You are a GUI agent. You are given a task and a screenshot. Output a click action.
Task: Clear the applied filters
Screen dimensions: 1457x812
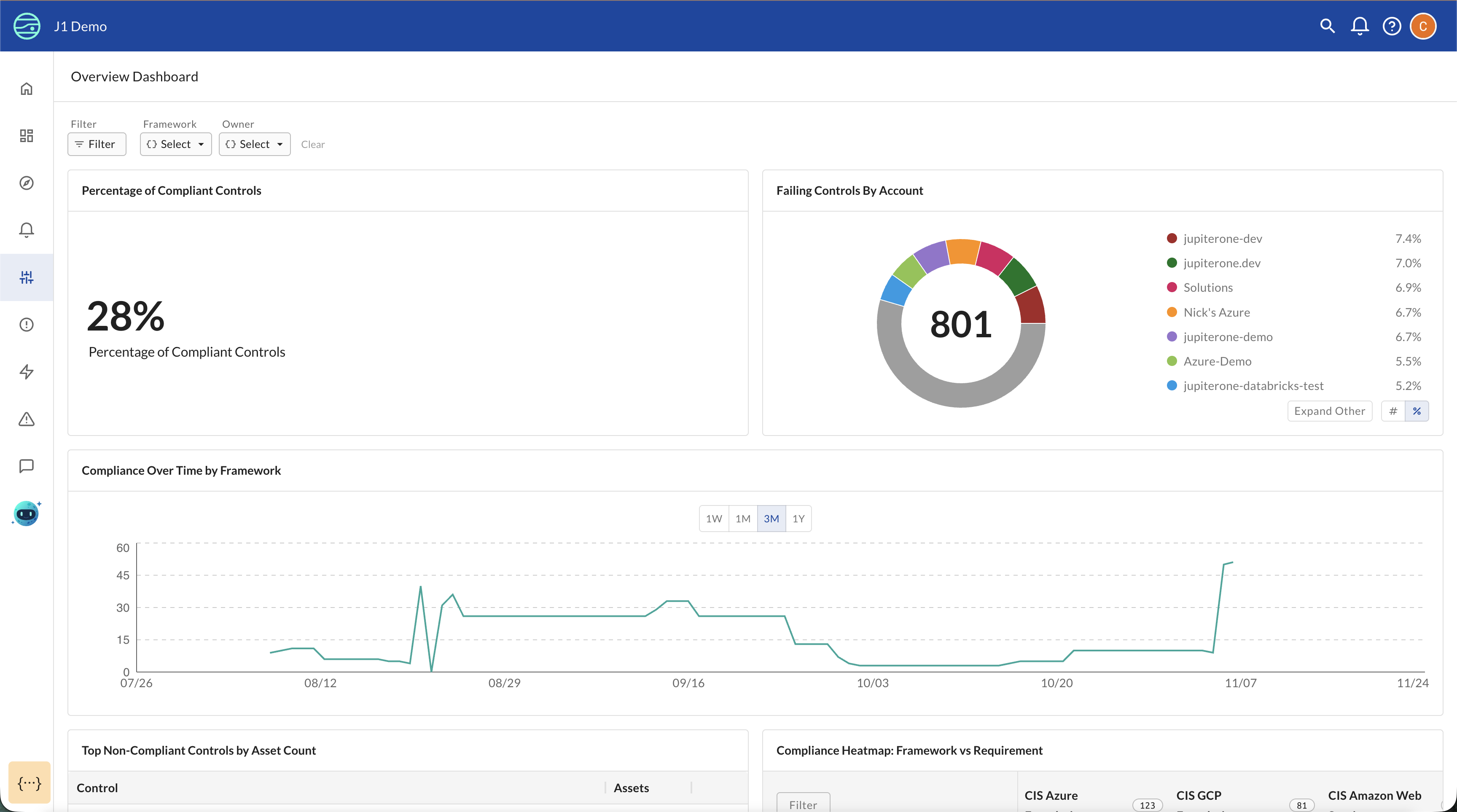(x=313, y=144)
